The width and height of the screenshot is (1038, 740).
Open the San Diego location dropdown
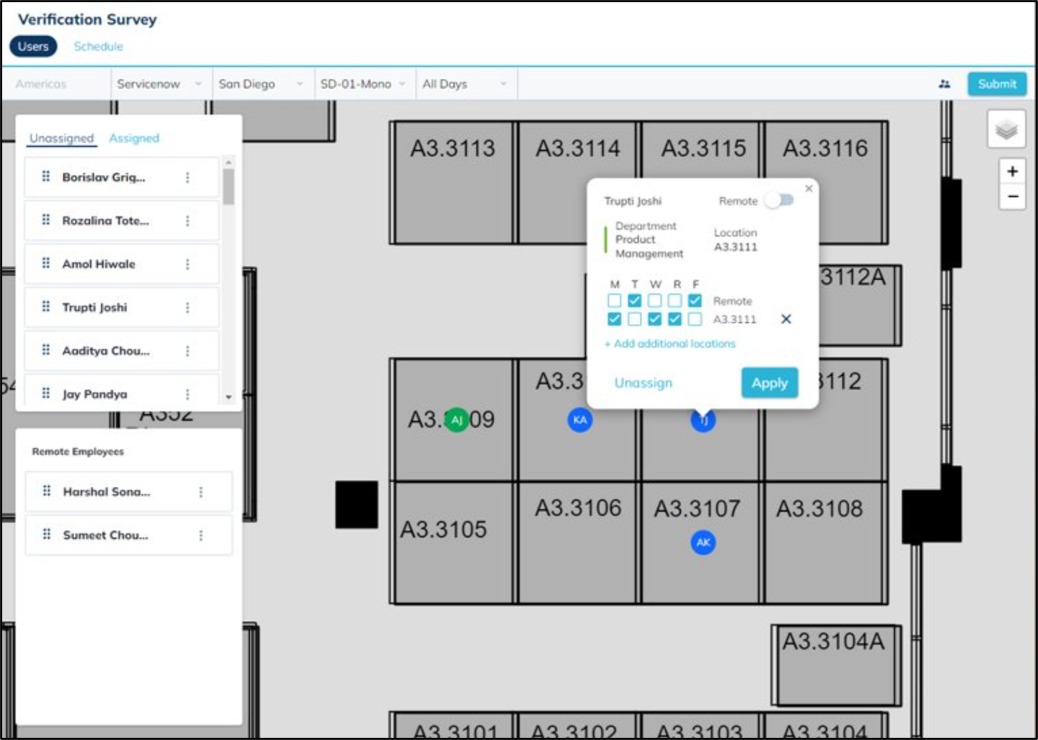(260, 84)
